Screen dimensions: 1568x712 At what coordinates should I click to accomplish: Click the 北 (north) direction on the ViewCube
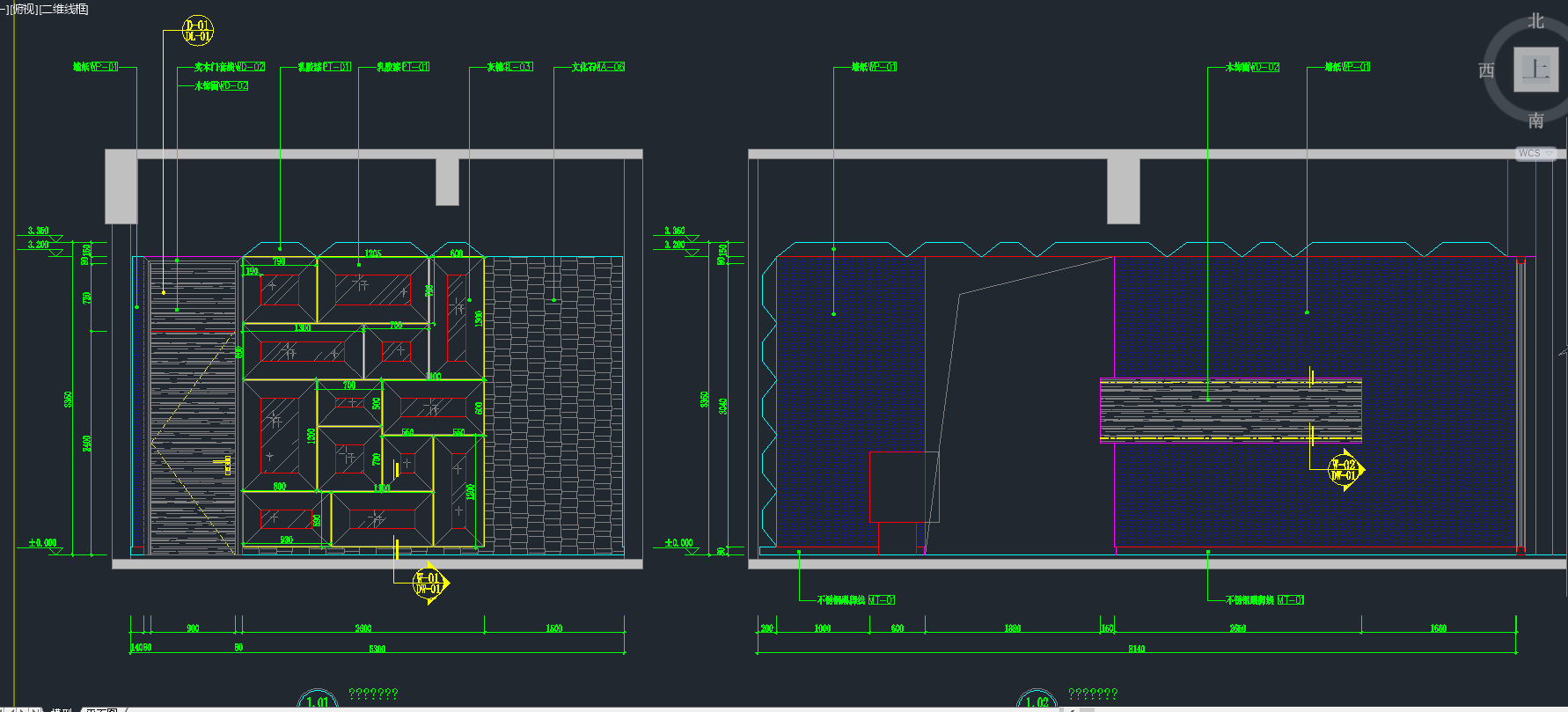(1535, 21)
